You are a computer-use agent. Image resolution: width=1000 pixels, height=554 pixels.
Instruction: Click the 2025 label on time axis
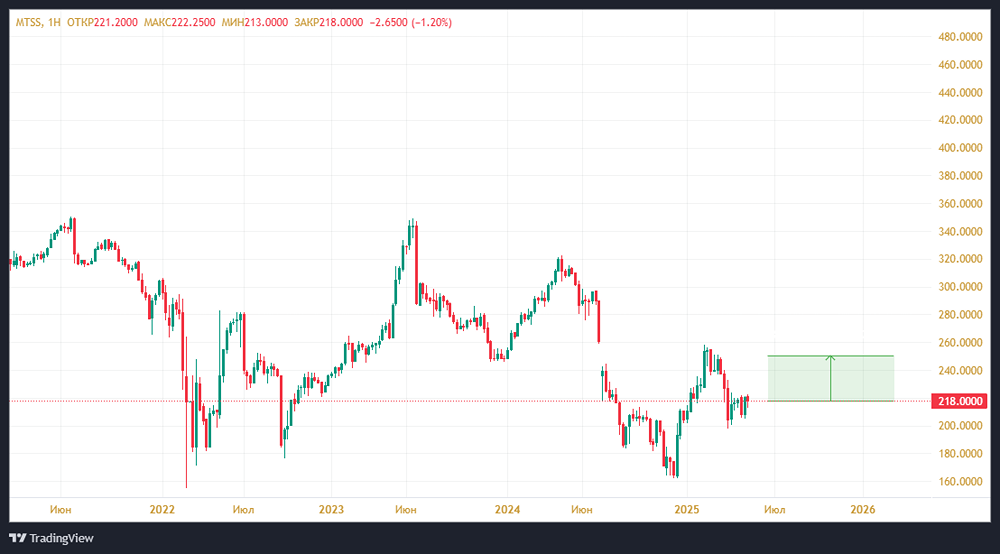click(685, 509)
